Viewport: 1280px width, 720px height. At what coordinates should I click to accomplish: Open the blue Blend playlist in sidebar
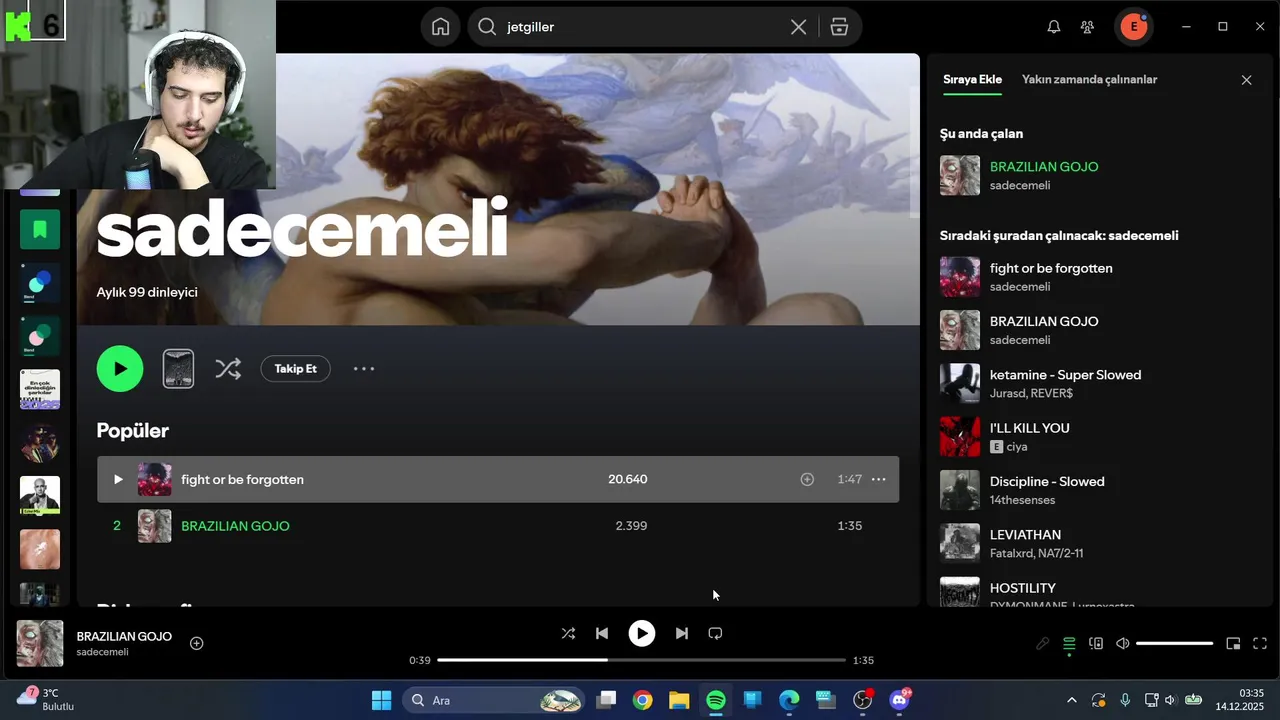(x=40, y=283)
